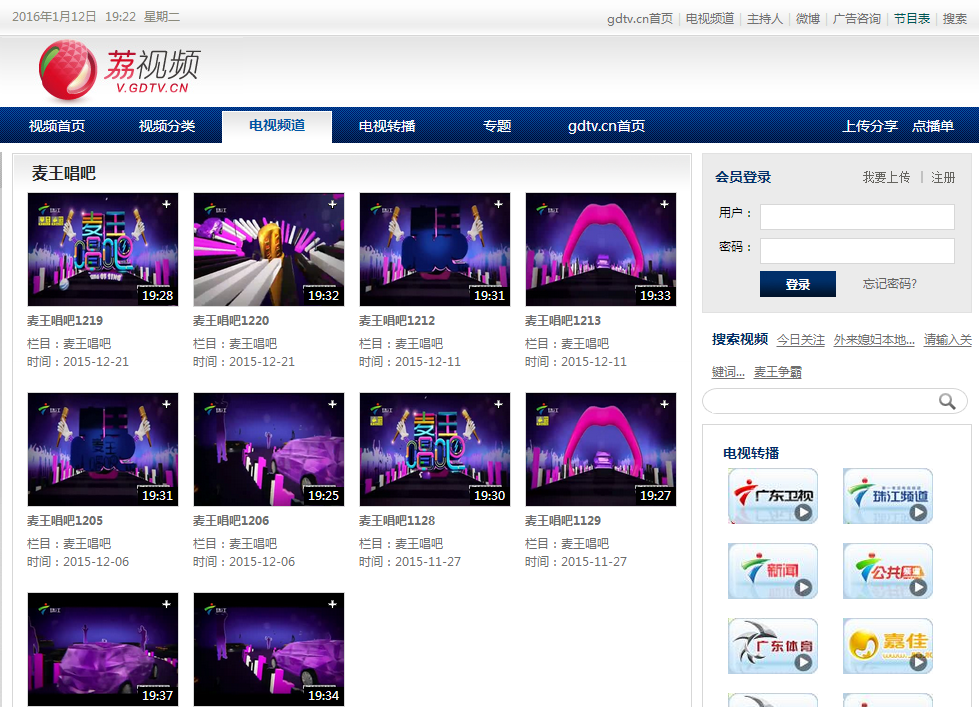Open the 微博 link at the top
This screenshot has height=707, width=979.
[808, 19]
